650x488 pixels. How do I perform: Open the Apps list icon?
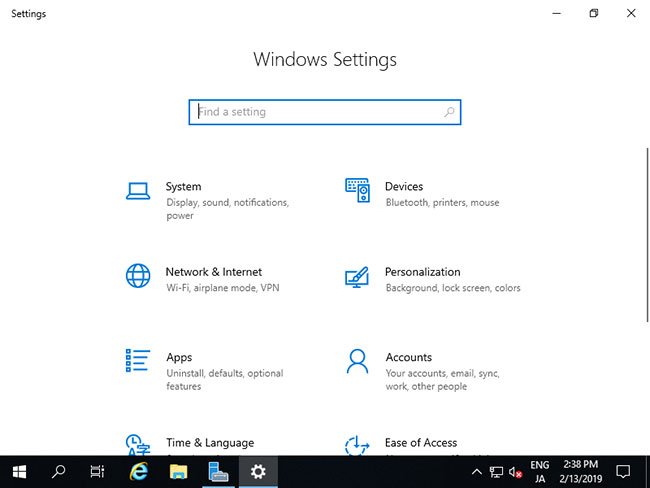[138, 360]
